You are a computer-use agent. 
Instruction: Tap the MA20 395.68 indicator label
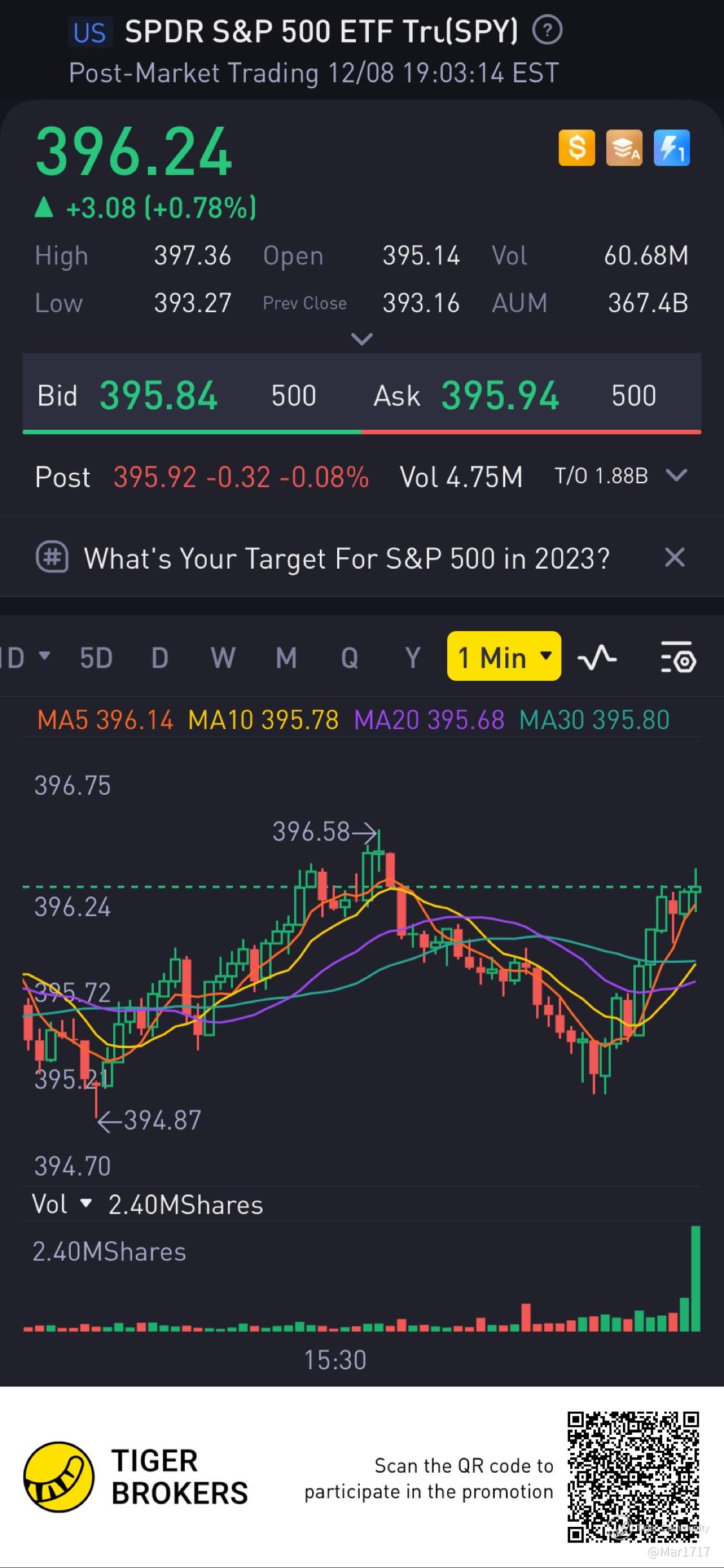(x=429, y=719)
